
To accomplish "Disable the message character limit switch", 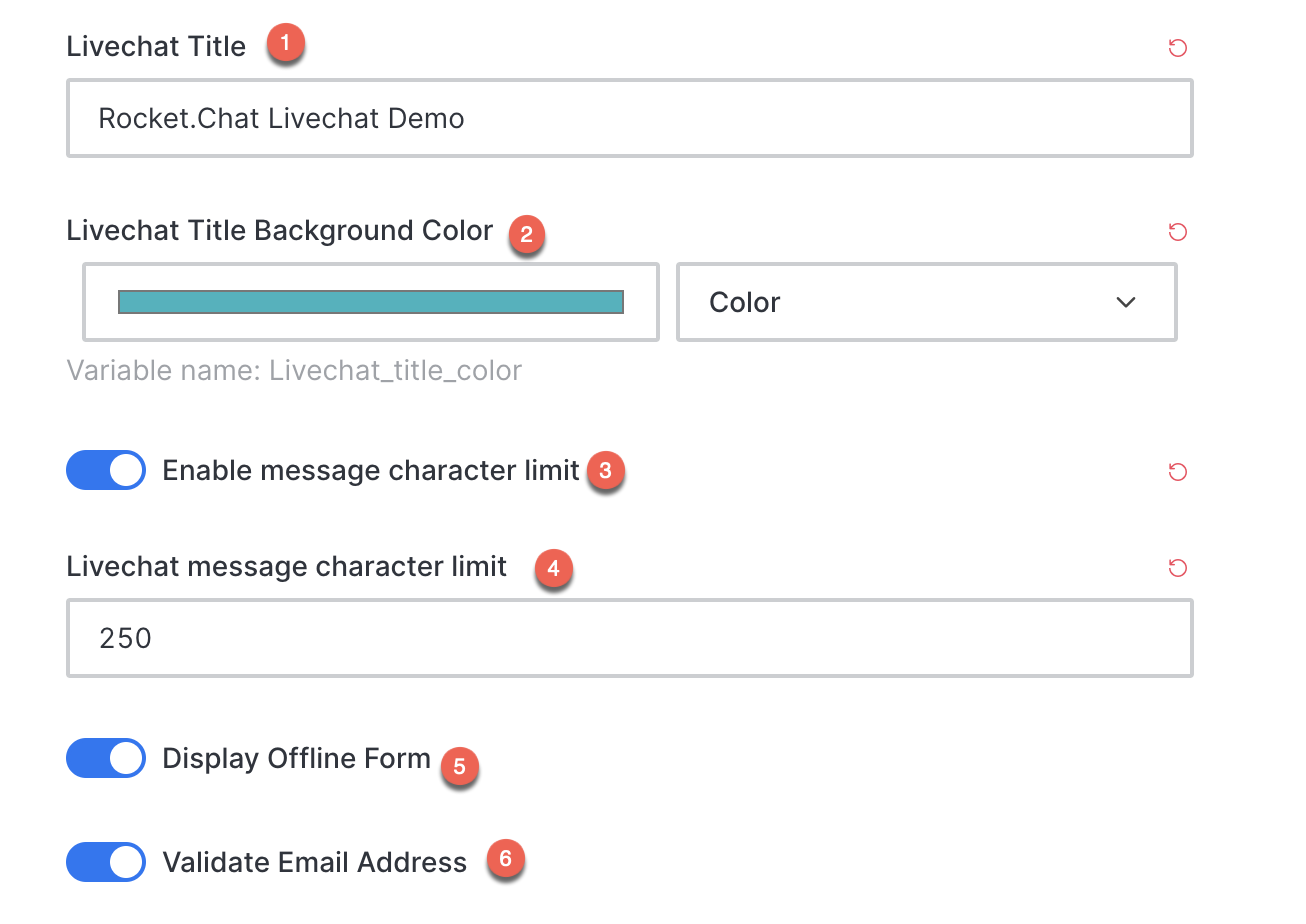I will [106, 470].
